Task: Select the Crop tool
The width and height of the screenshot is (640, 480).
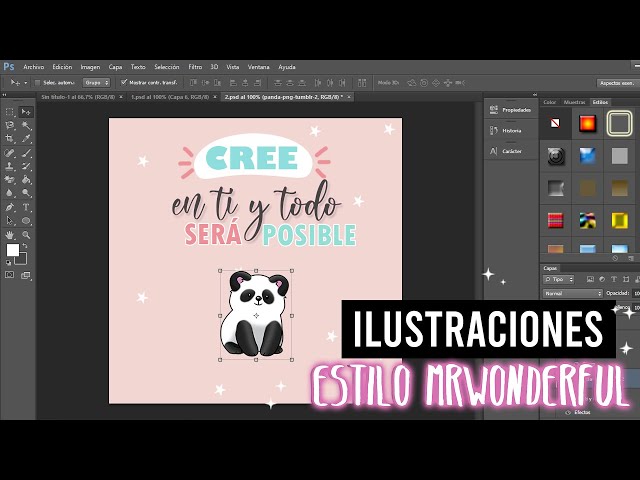Action: [10, 139]
